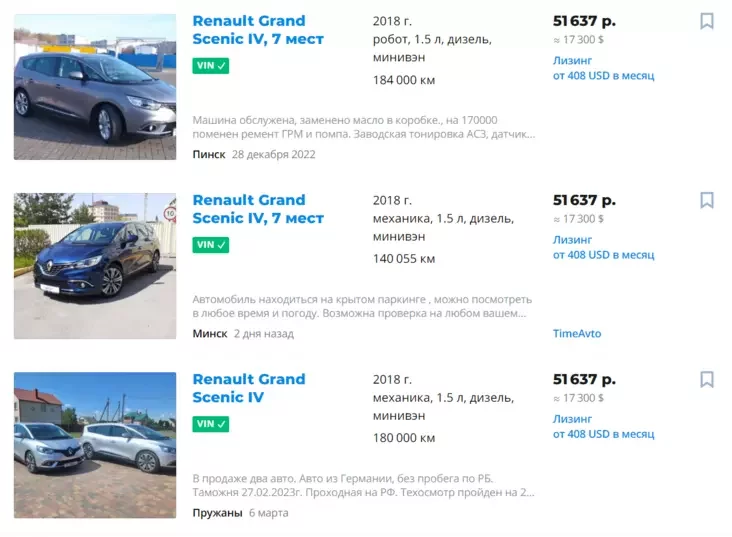Image resolution: width=732 pixels, height=537 pixels.
Task: Click the description starting with "В продаже два авто"
Action: [x=363, y=485]
